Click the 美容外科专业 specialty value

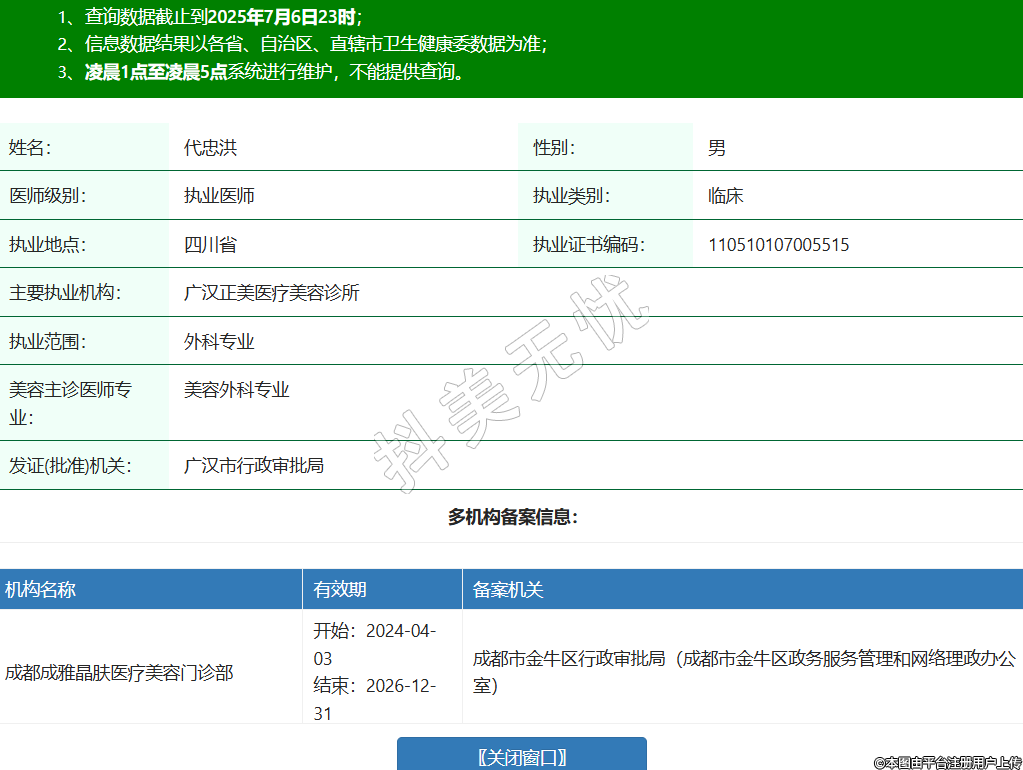[x=236, y=390]
